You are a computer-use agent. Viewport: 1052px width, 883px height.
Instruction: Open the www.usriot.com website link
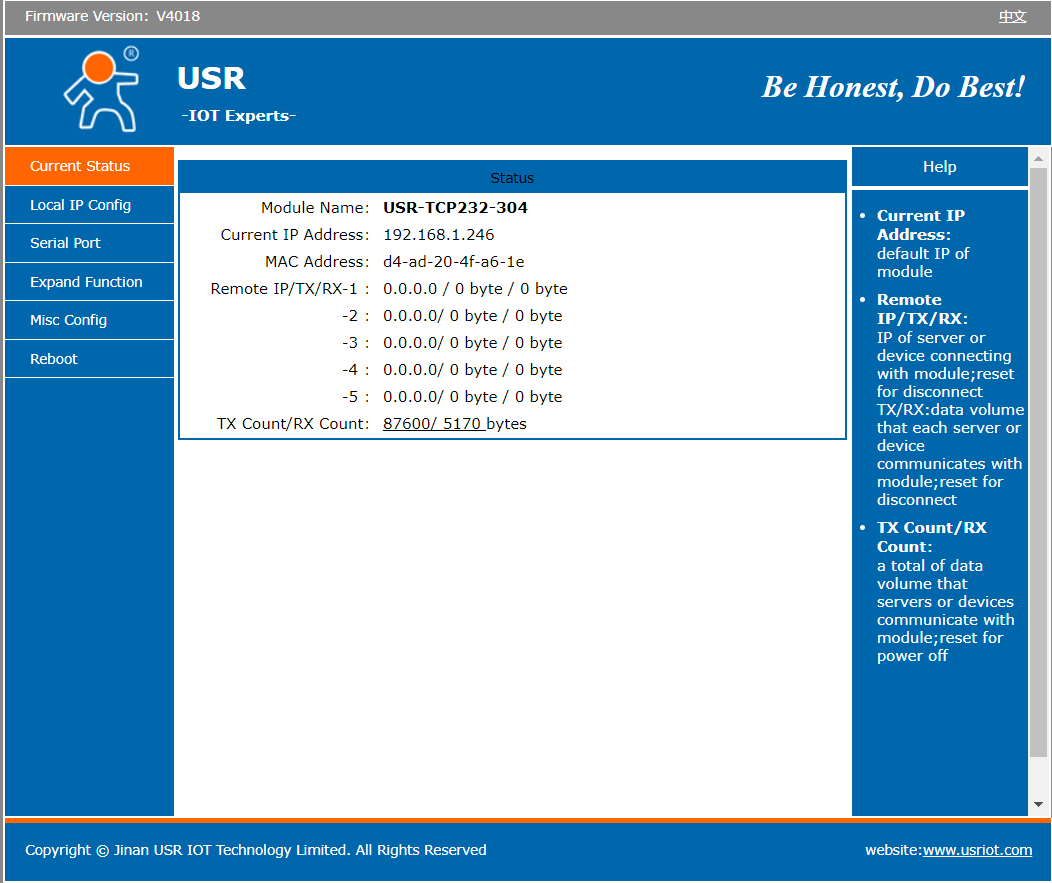pyautogui.click(x=977, y=850)
